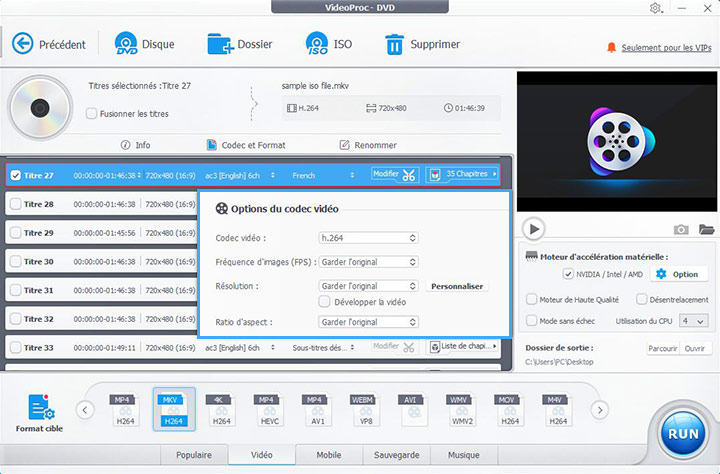Open Titre 33 Sous-titres selector

pos(323,348)
